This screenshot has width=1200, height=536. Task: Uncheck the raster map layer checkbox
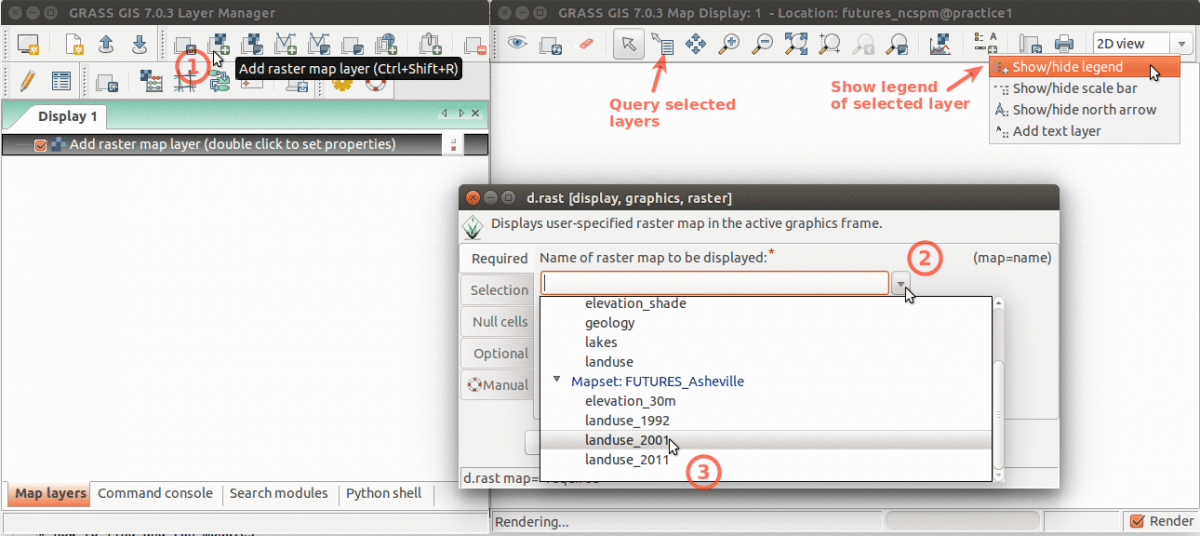tap(41, 145)
